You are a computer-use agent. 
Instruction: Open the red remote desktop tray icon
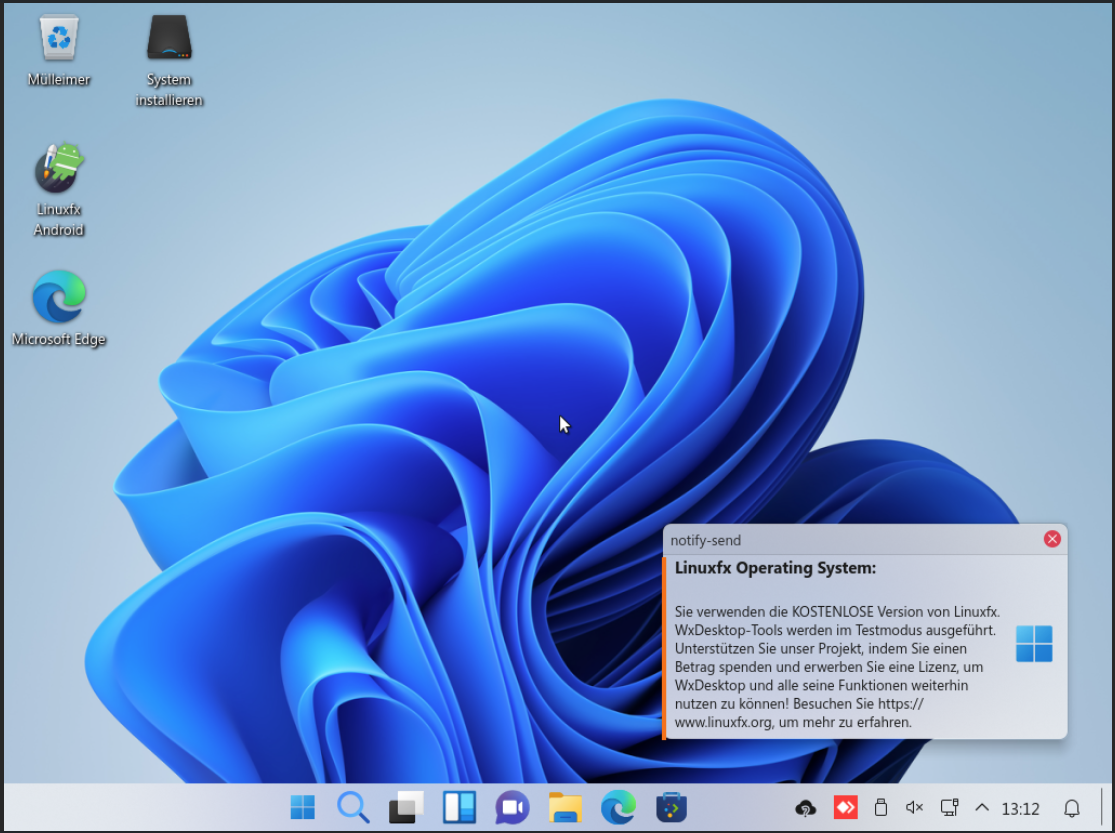click(x=845, y=807)
